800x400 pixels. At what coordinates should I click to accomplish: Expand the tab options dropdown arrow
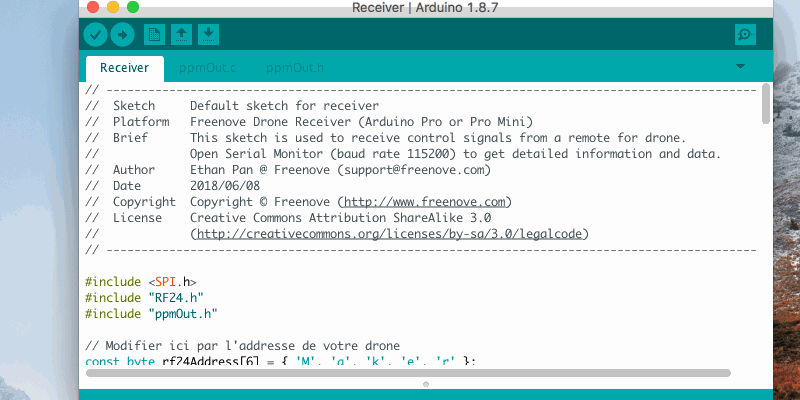click(740, 66)
